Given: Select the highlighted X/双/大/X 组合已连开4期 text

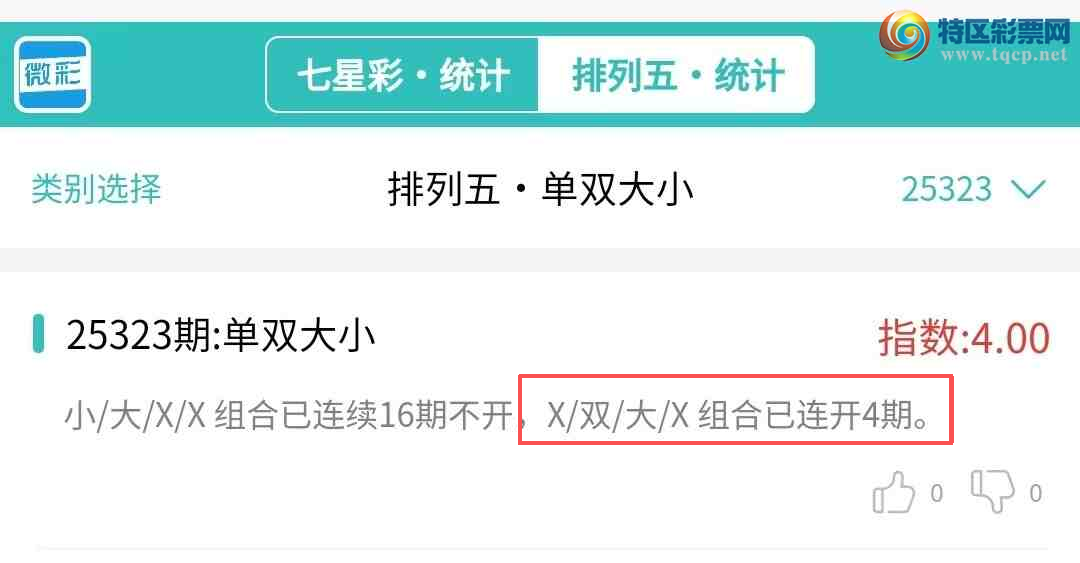Looking at the screenshot, I should [x=738, y=416].
